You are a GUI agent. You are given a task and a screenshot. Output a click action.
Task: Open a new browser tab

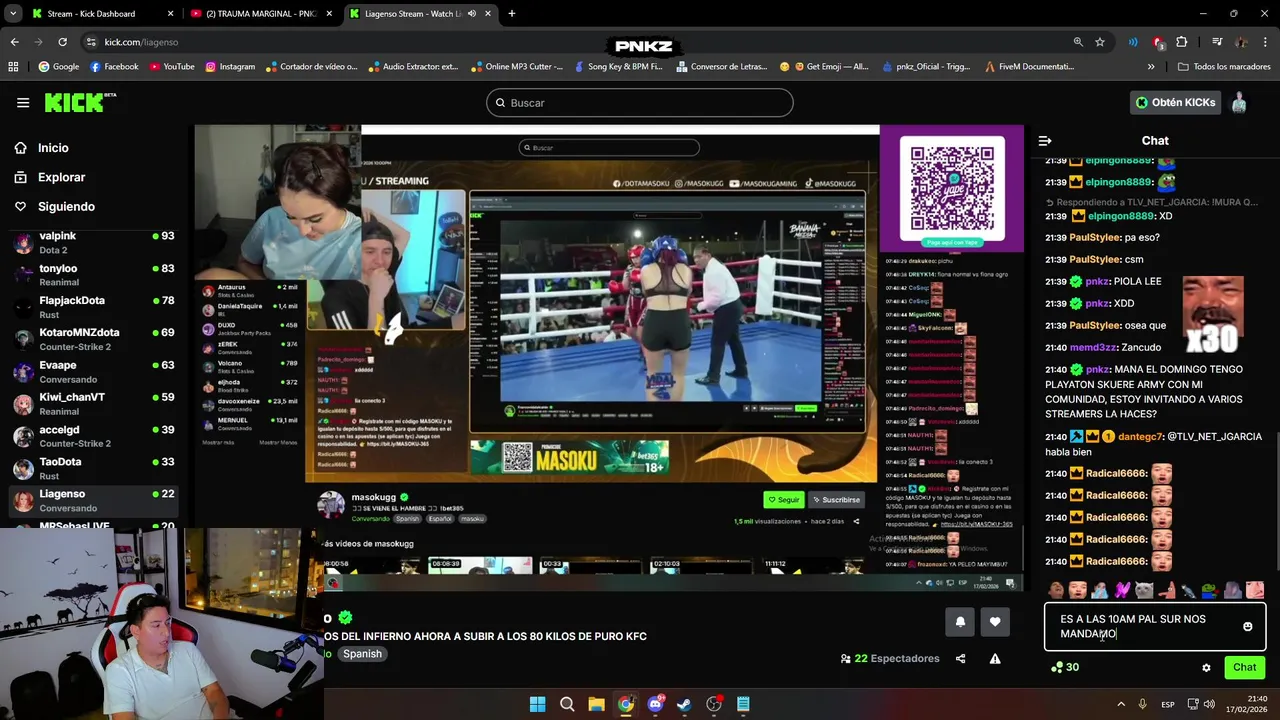click(512, 14)
